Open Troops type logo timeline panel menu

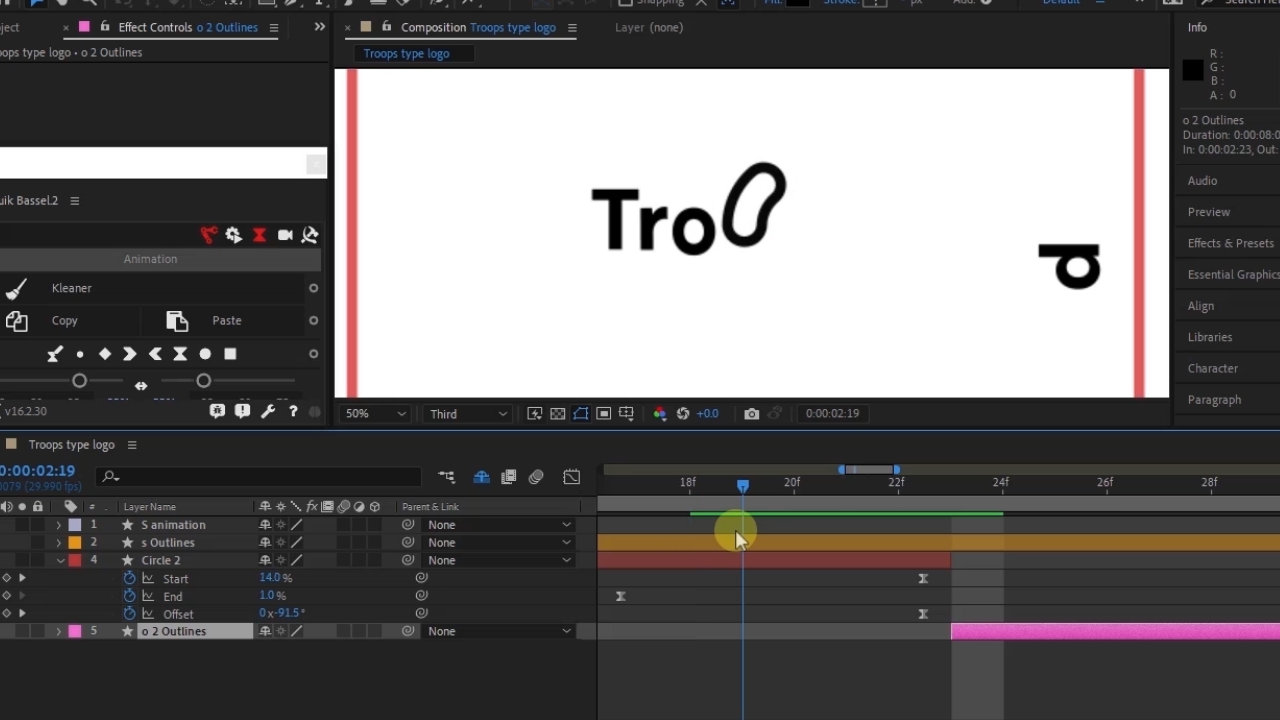pos(131,446)
